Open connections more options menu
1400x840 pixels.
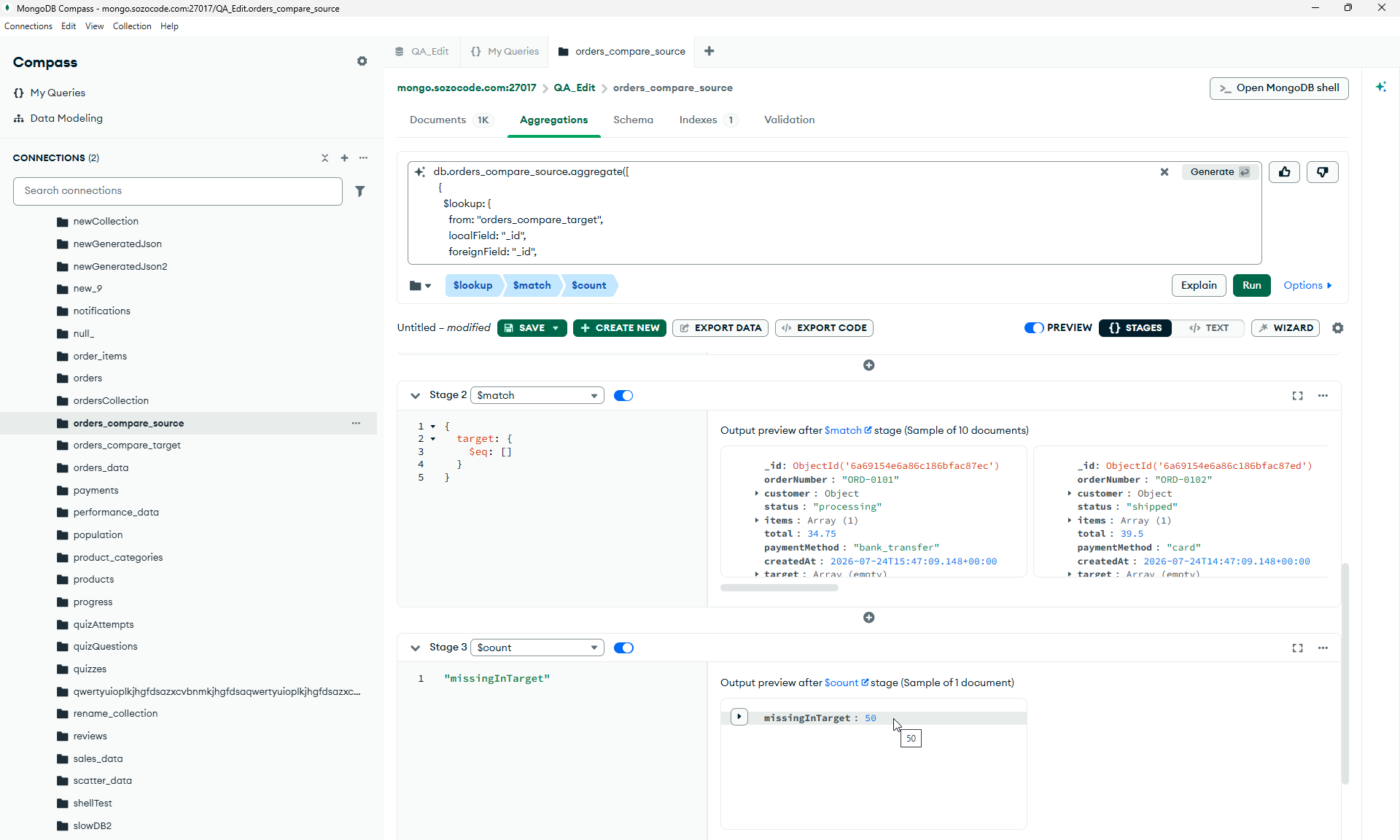click(x=363, y=158)
